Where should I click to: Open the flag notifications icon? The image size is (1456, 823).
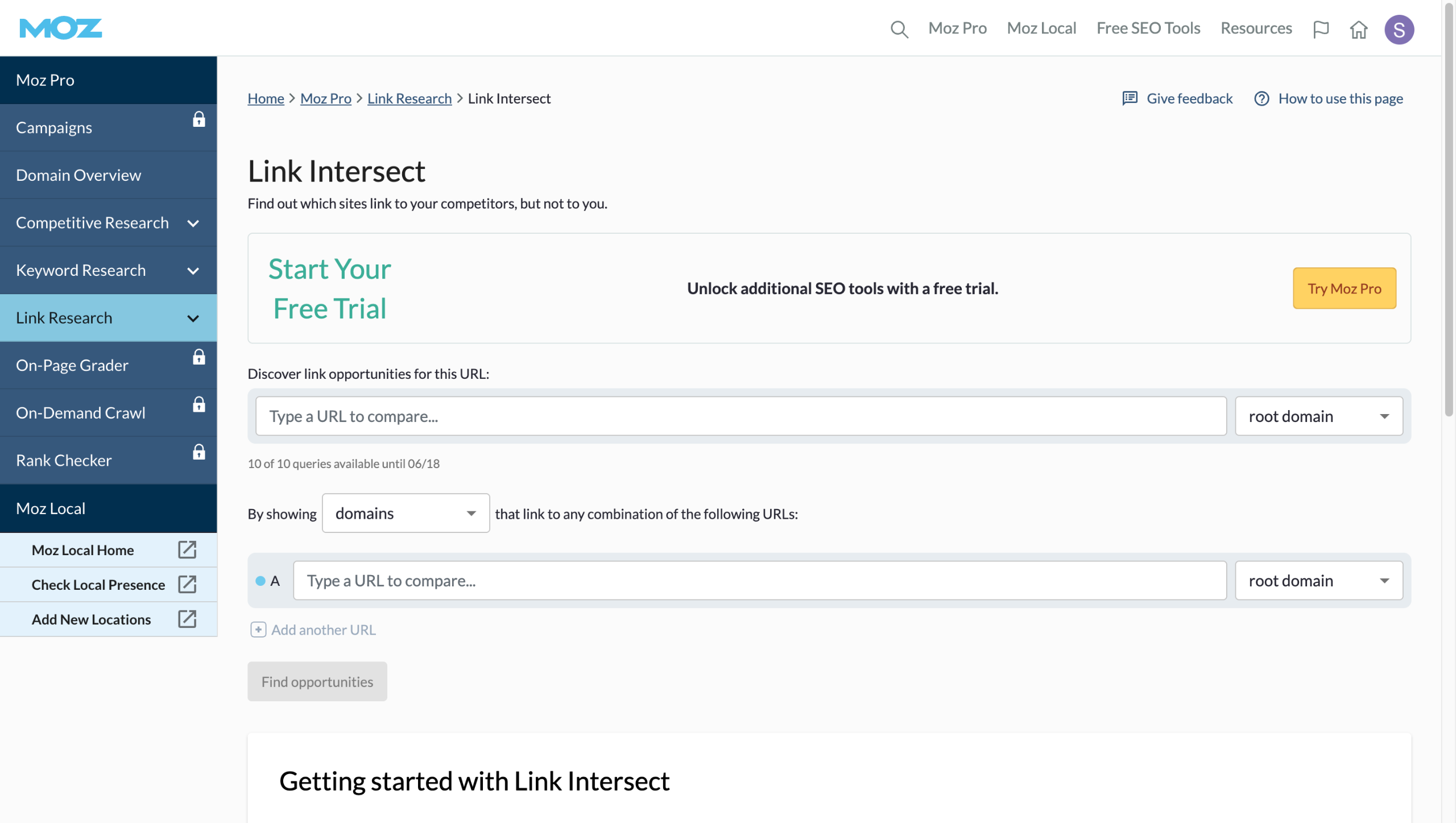pos(1321,29)
